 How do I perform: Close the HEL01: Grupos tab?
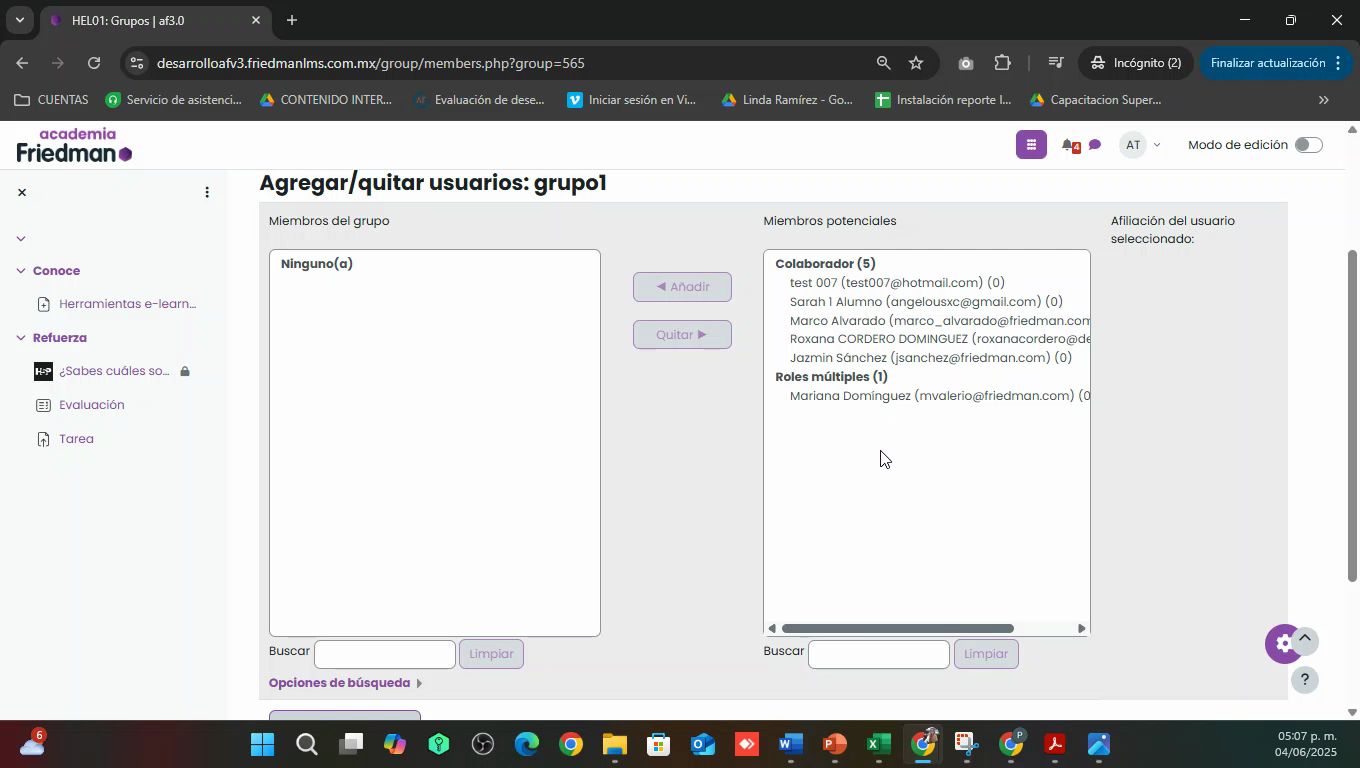click(x=255, y=20)
